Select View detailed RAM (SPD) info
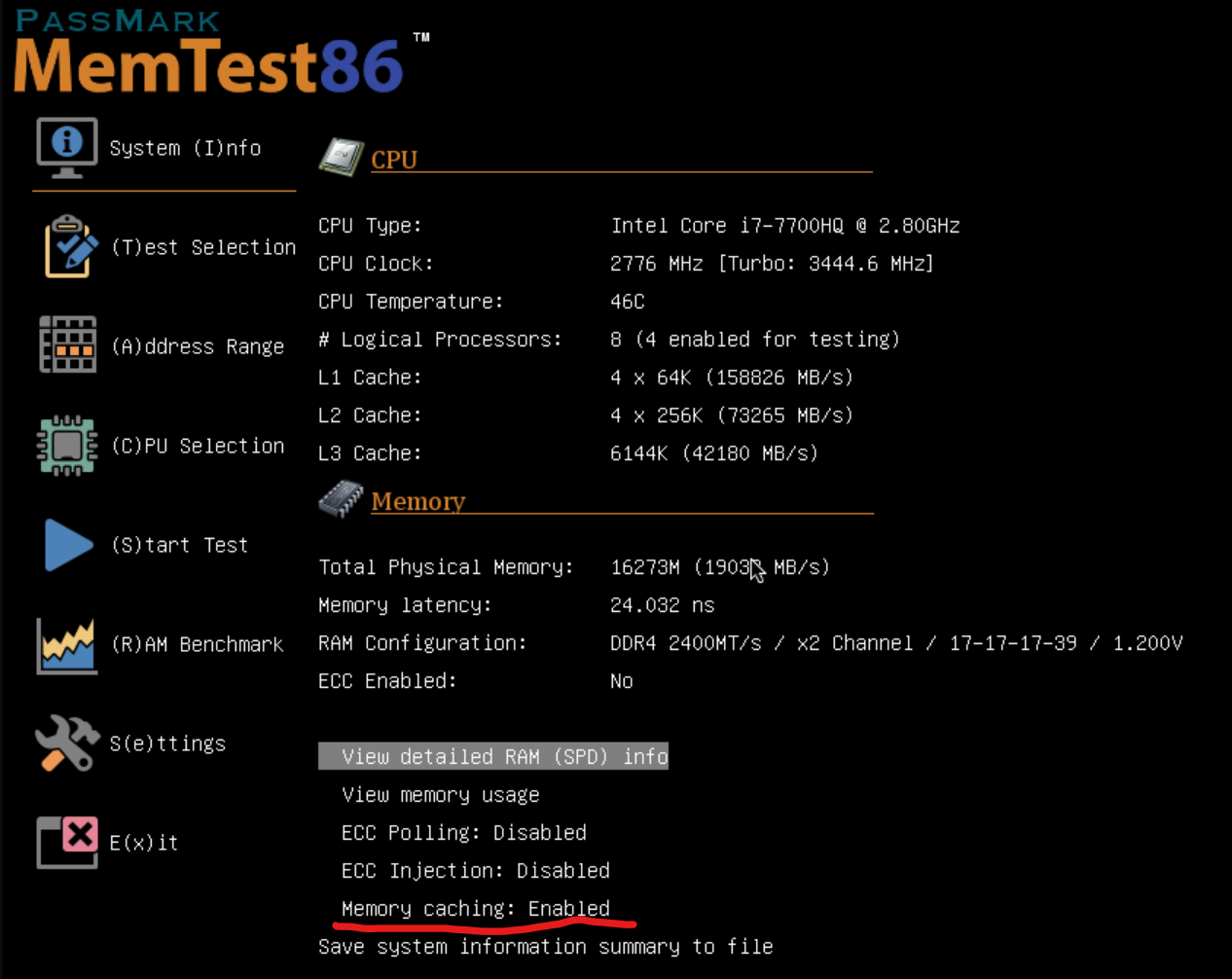 (493, 756)
